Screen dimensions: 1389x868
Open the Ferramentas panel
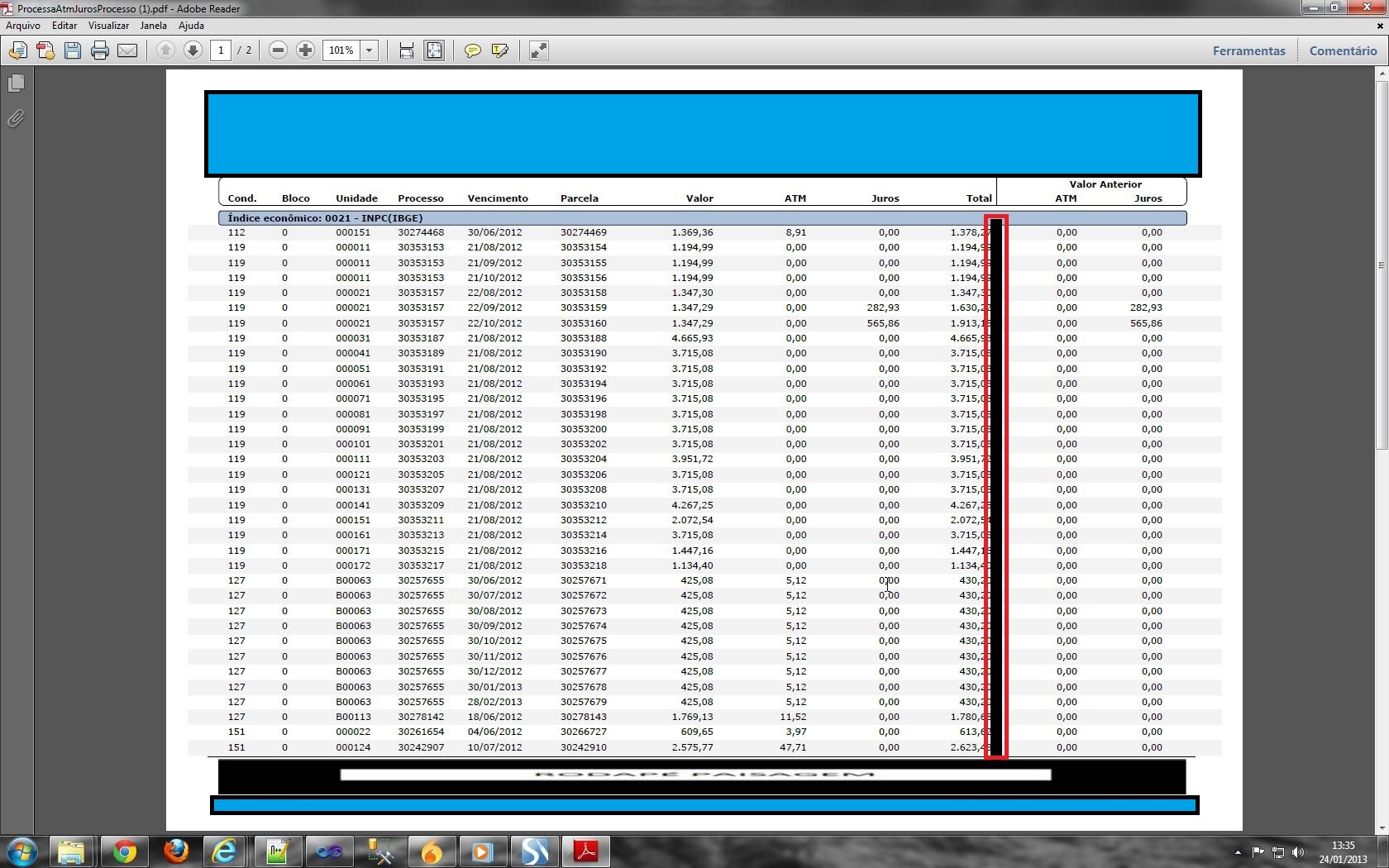(1248, 50)
